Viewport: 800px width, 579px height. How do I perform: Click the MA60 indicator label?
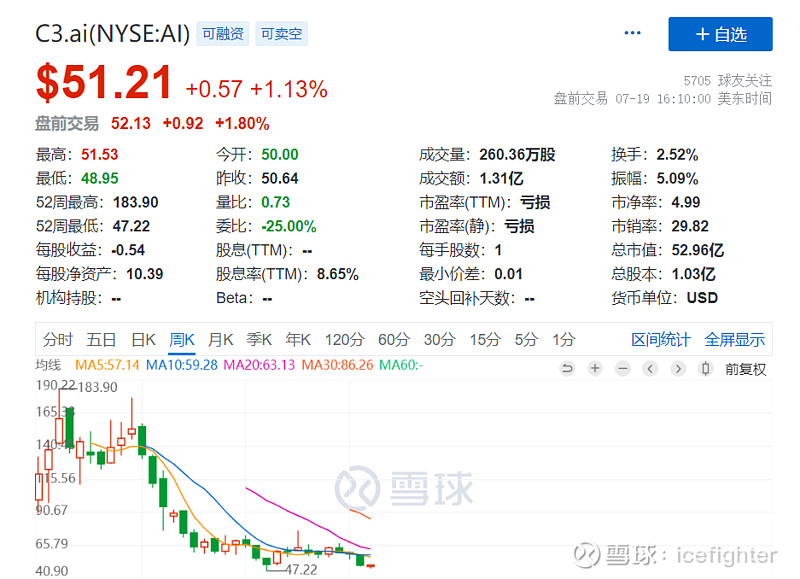pyautogui.click(x=401, y=365)
